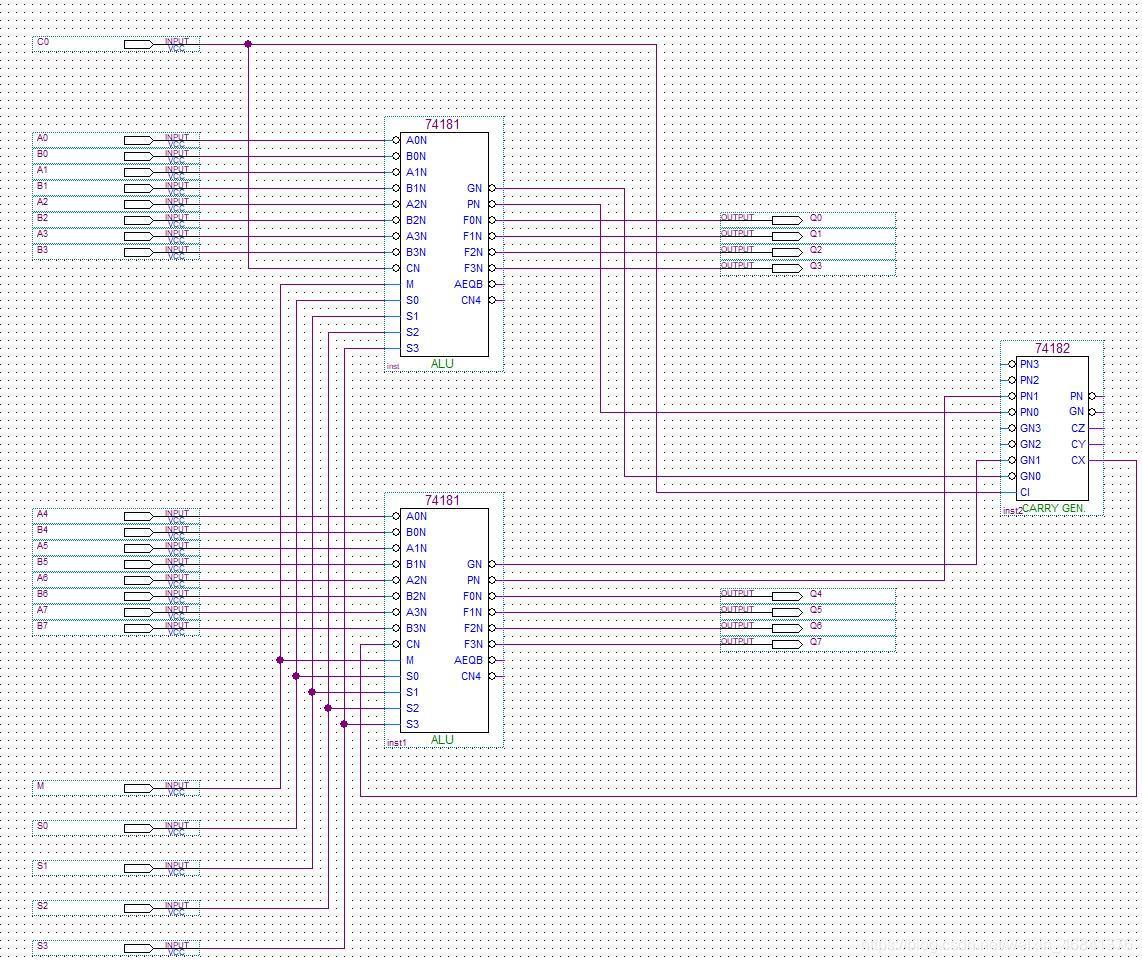Image resolution: width=1142 pixels, height=963 pixels.
Task: Click the GN2 port on the 74182
Action: tap(1030, 444)
